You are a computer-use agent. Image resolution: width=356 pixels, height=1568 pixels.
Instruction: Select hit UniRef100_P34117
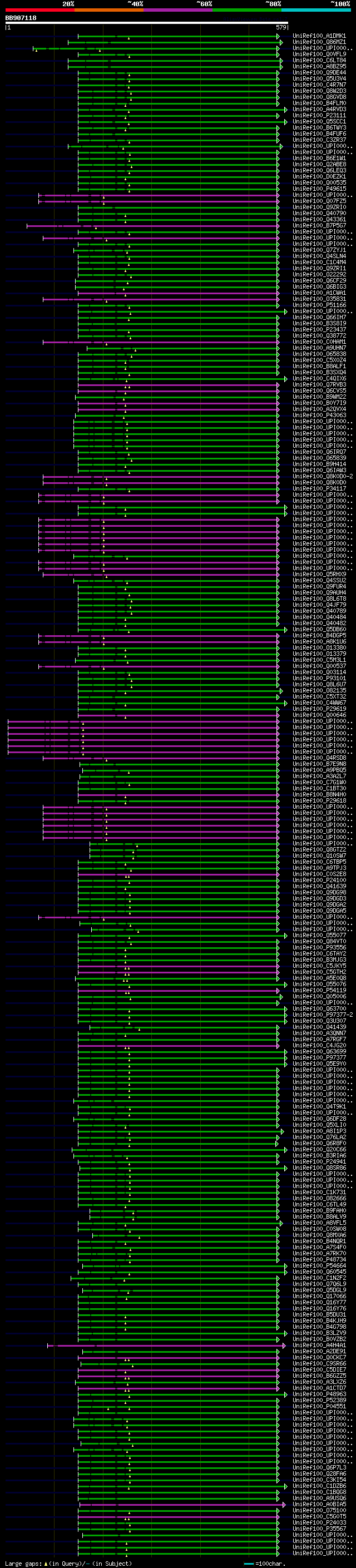[319, 489]
